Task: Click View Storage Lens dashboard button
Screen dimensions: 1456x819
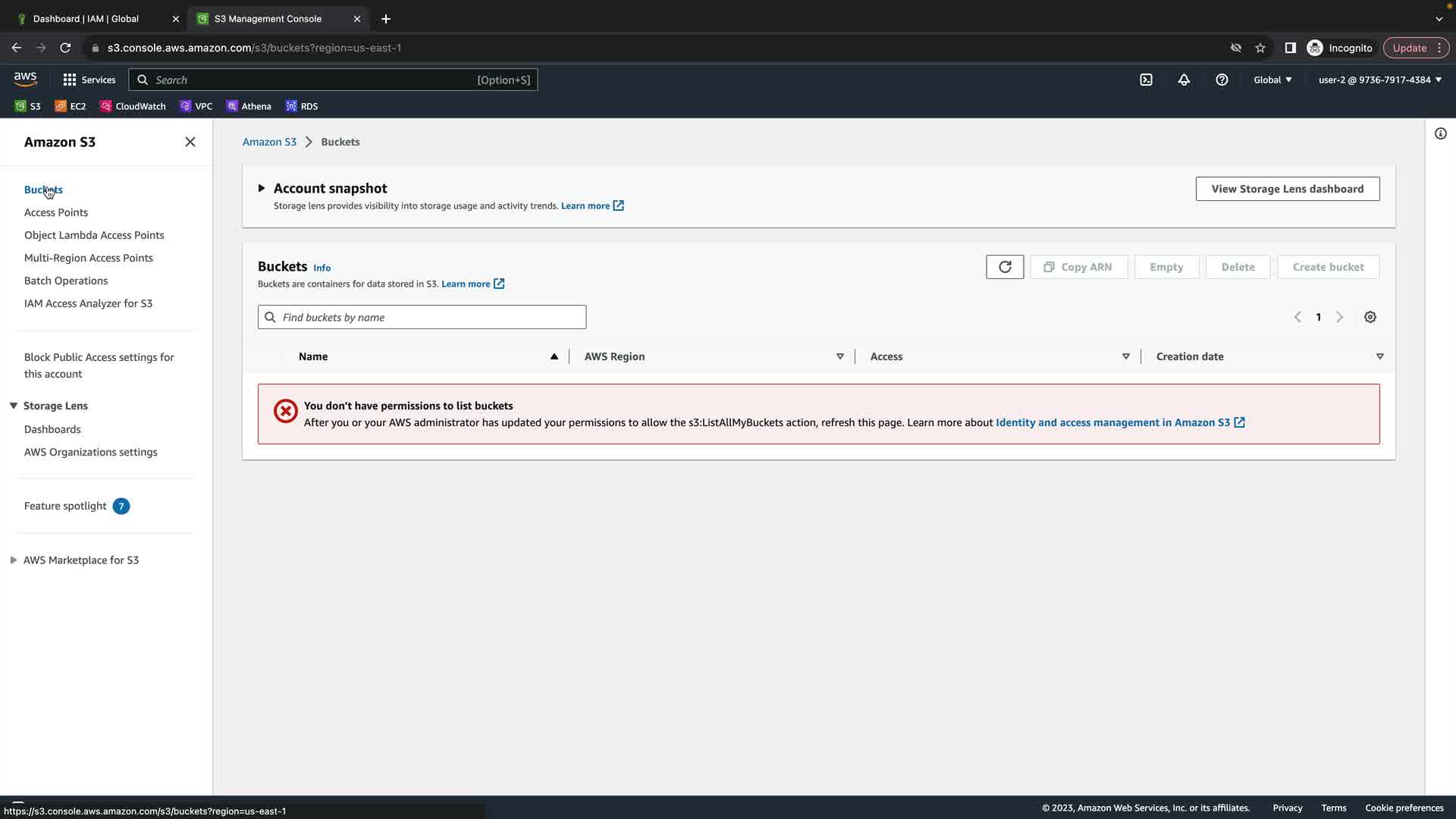Action: (x=1287, y=189)
